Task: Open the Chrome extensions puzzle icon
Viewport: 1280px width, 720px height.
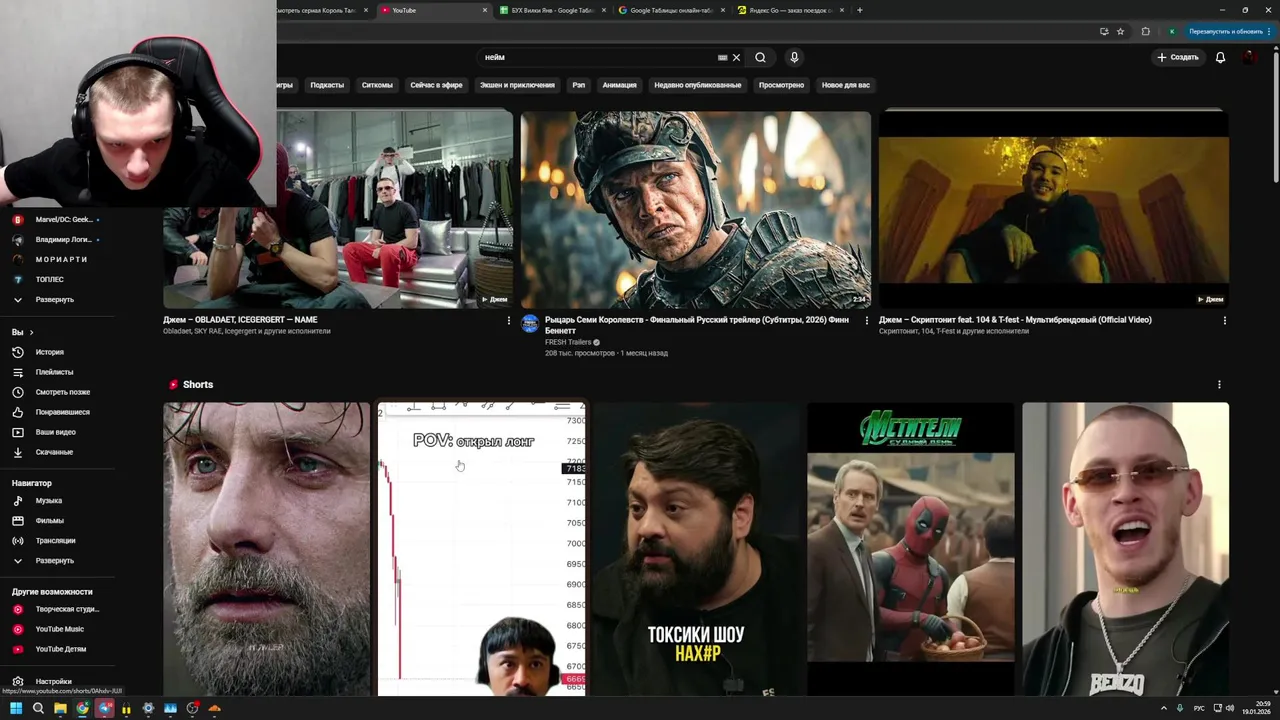Action: click(x=1145, y=31)
